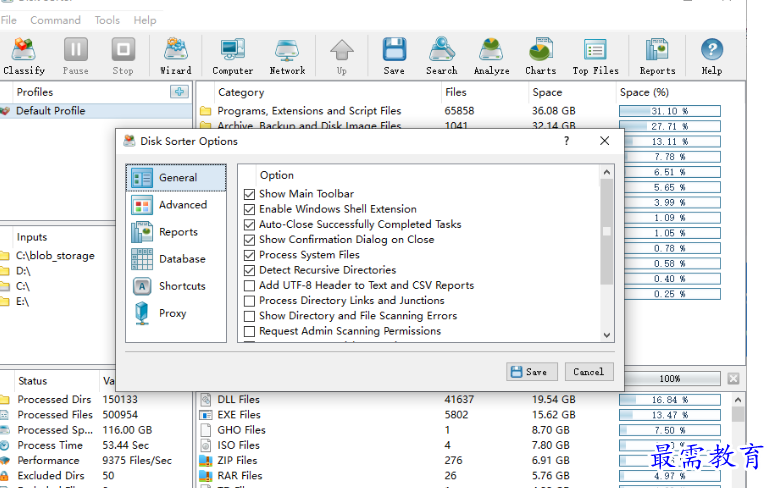
Task: Open the Search tool in toolbar
Action: (x=442, y=56)
